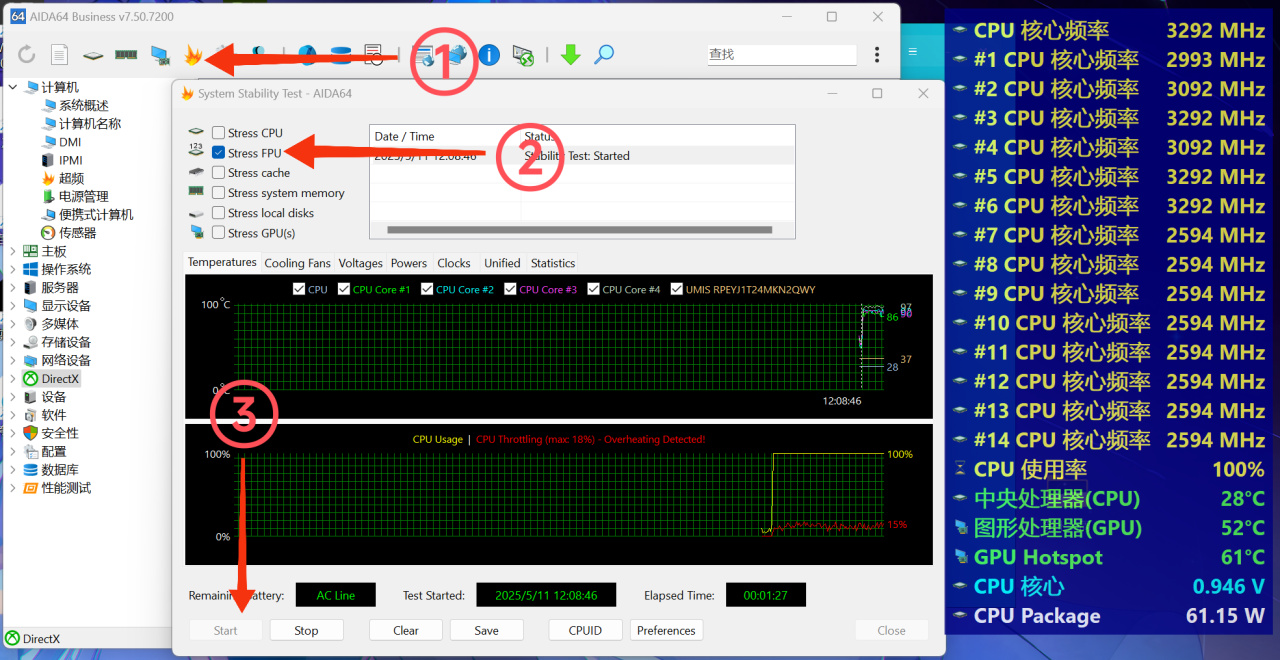Click the hamburger menu in the teal background window
Screen dimensions: 1280x660
(x=912, y=51)
